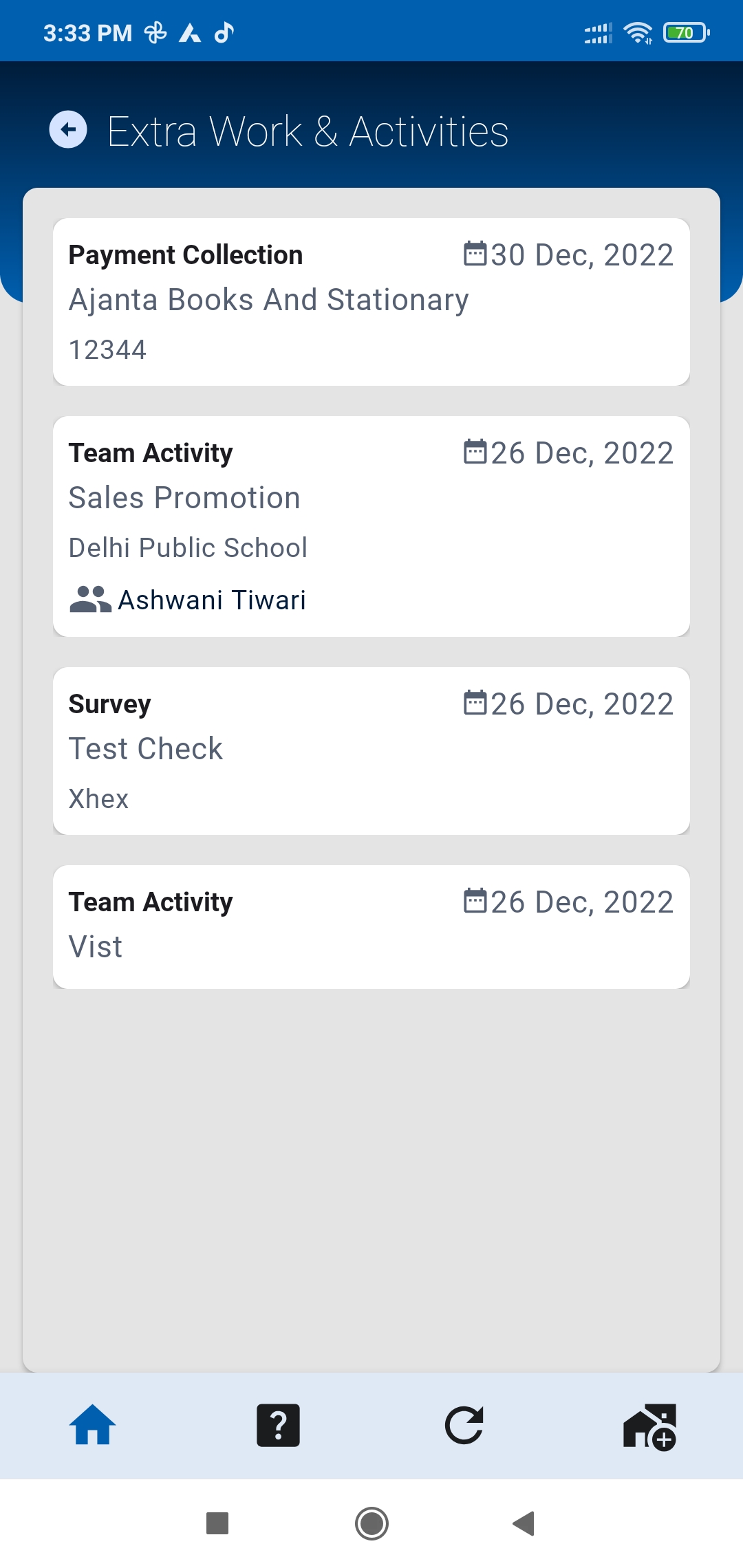Open the Sales Promotion Team Activity card
Viewport: 743px width, 1568px height.
[x=371, y=526]
